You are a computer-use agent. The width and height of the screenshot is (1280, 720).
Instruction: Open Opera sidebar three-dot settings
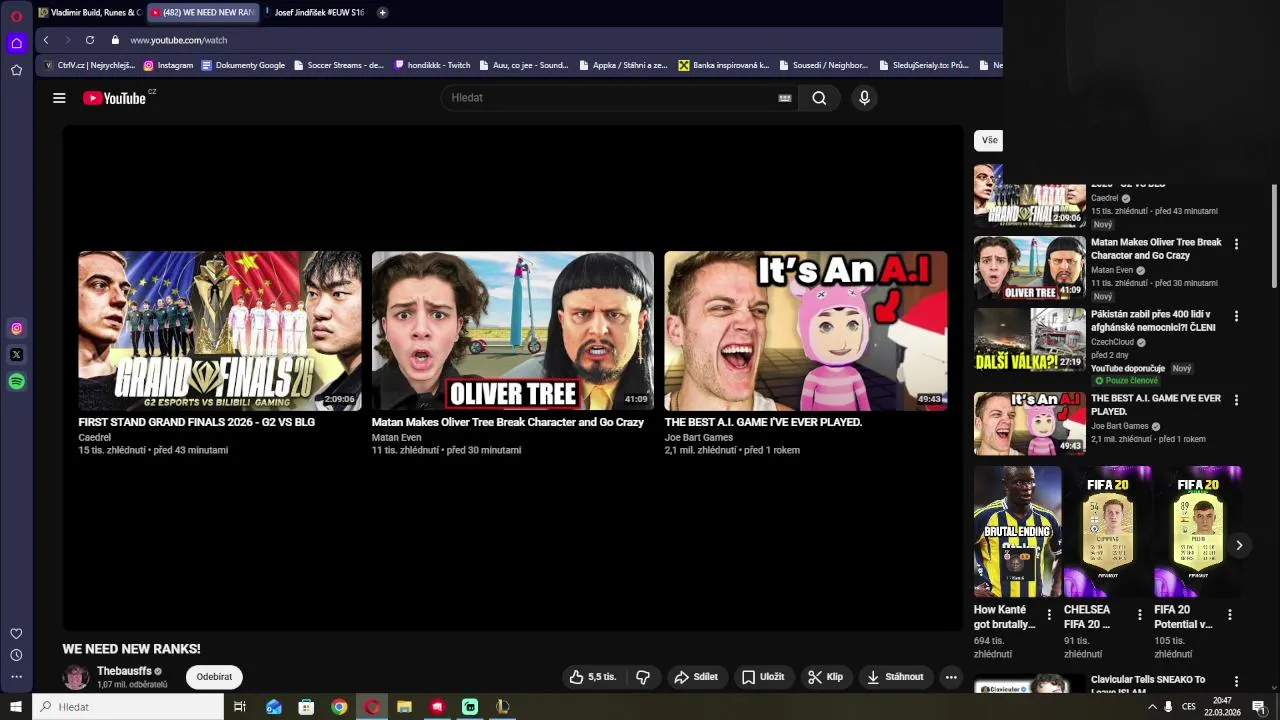16,677
